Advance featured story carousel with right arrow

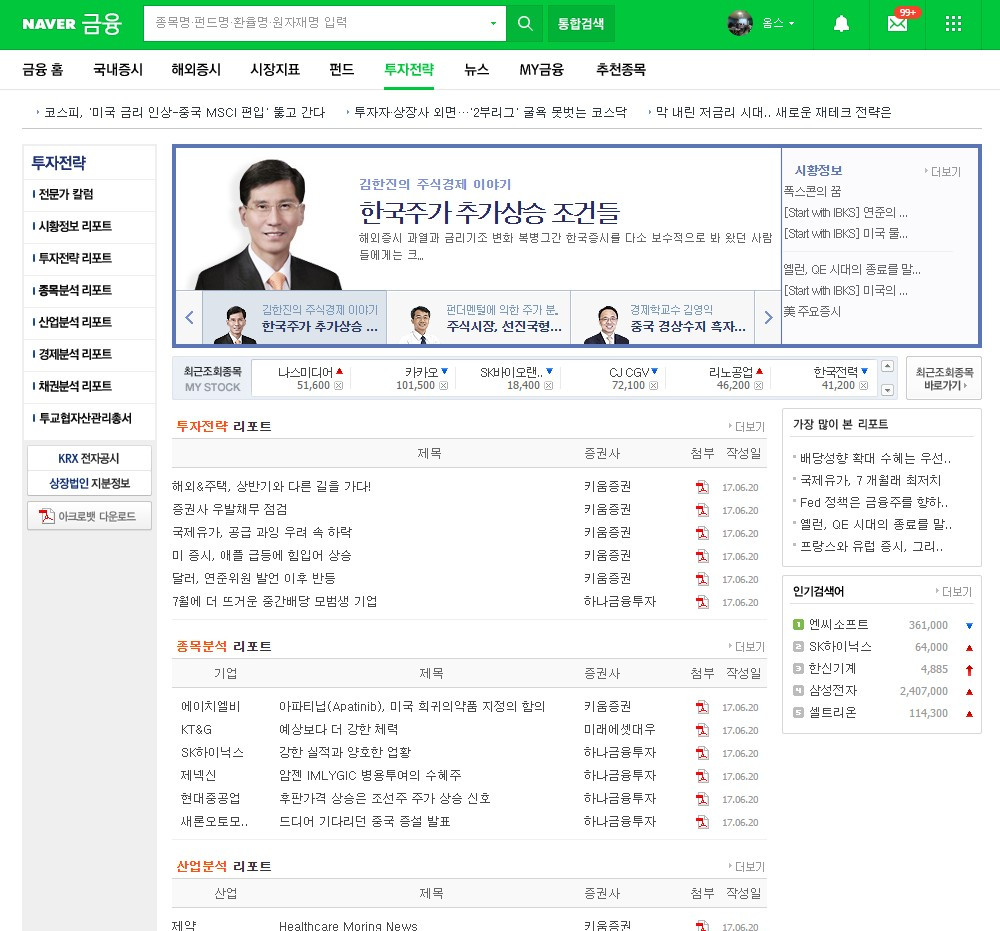pos(769,316)
